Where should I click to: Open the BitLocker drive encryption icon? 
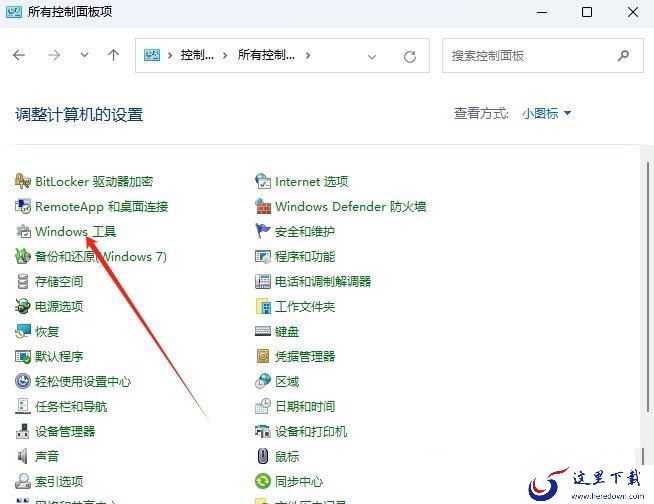[23, 181]
